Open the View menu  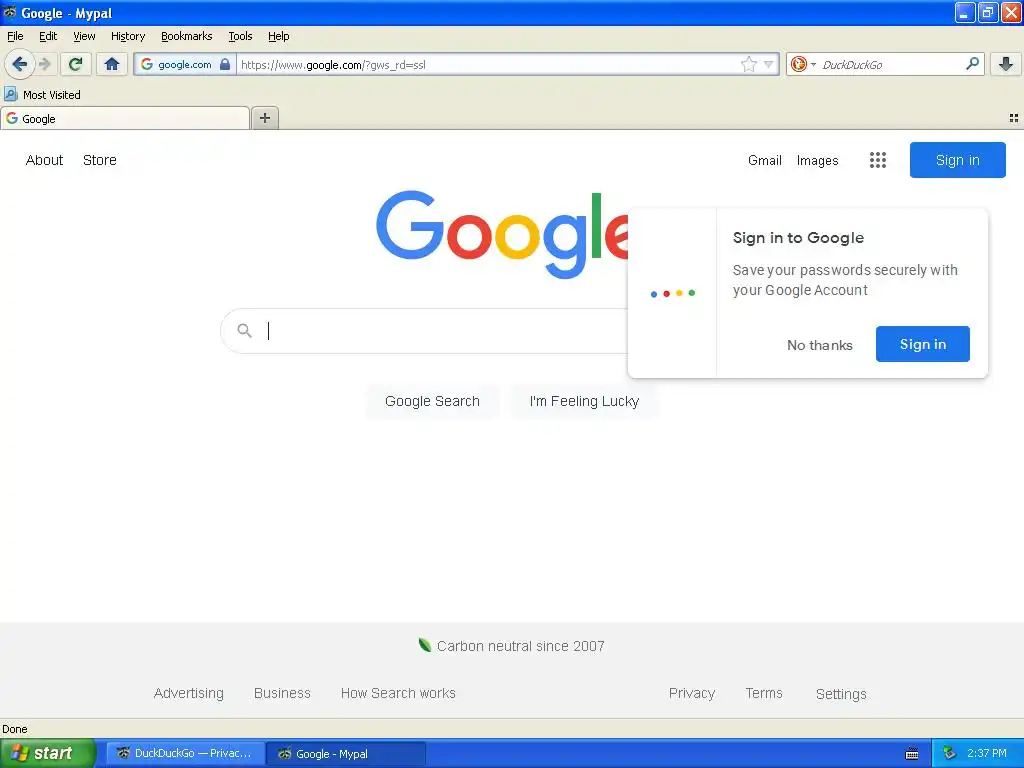[x=84, y=36]
